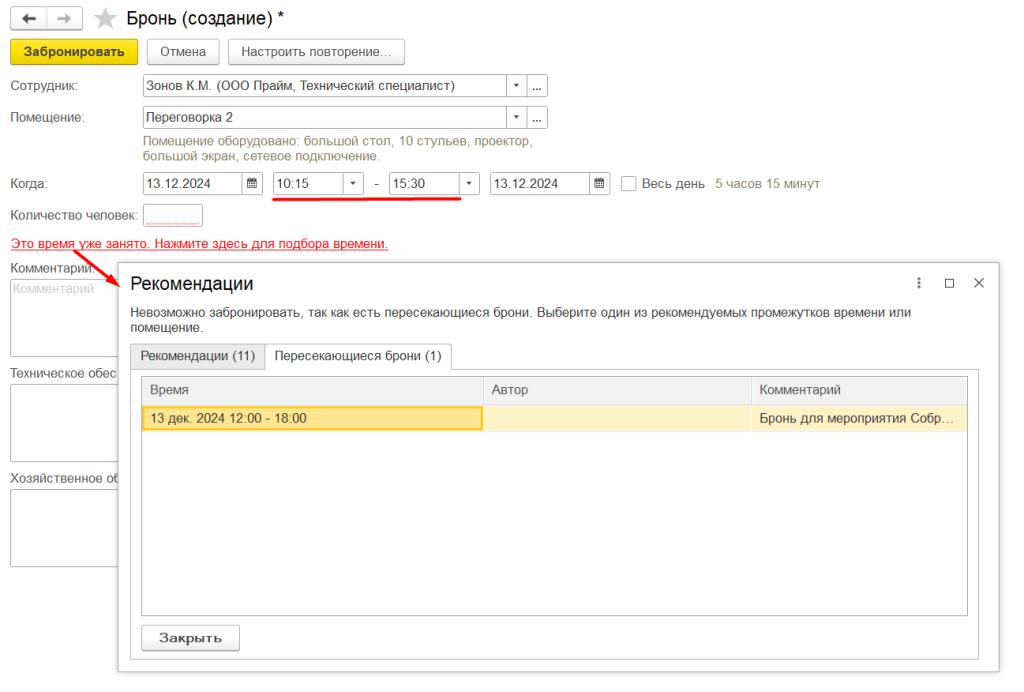Screen dimensions: 1024x692
Task: Add booking to favorites with star icon
Action: pyautogui.click(x=105, y=19)
